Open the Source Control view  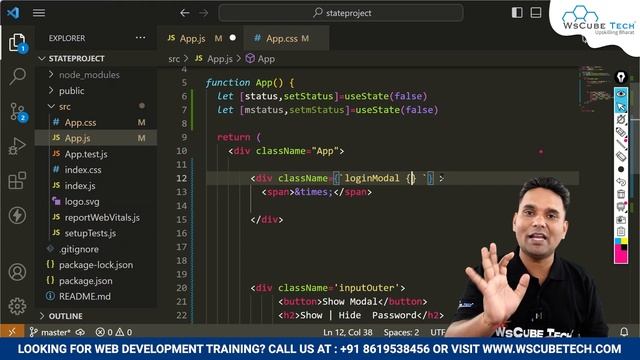(x=17, y=111)
